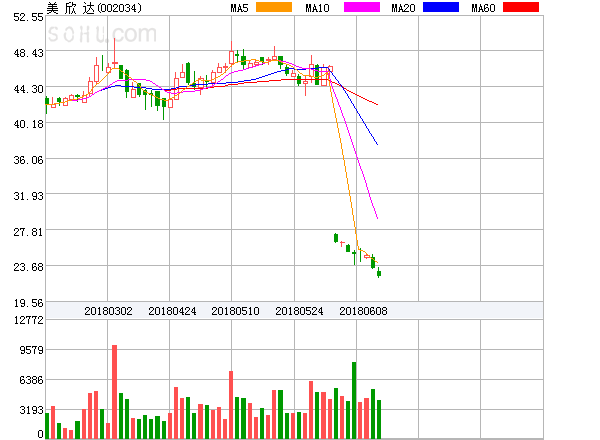Click the 31.93 price axis label
600x440 pixels.
tap(28, 196)
